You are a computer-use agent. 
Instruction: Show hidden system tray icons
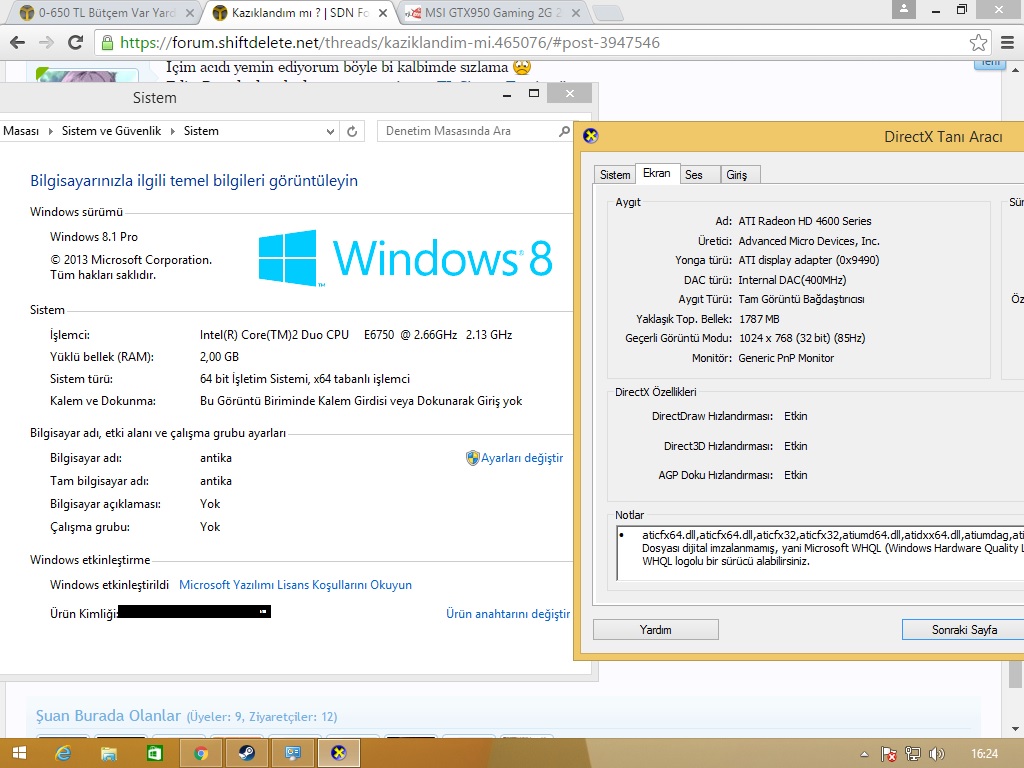[x=864, y=753]
